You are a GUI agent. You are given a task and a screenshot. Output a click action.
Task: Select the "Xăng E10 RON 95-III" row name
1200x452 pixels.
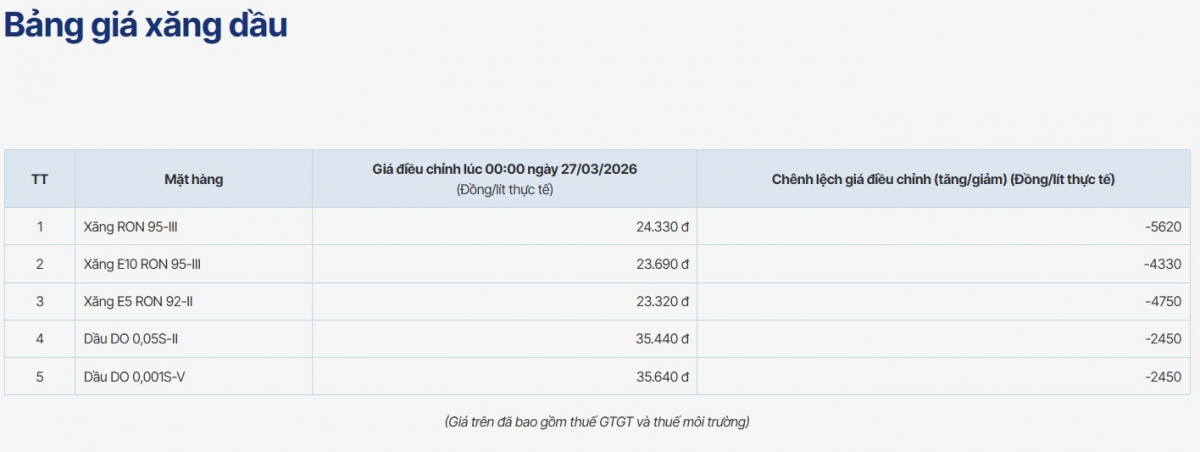[x=143, y=264]
